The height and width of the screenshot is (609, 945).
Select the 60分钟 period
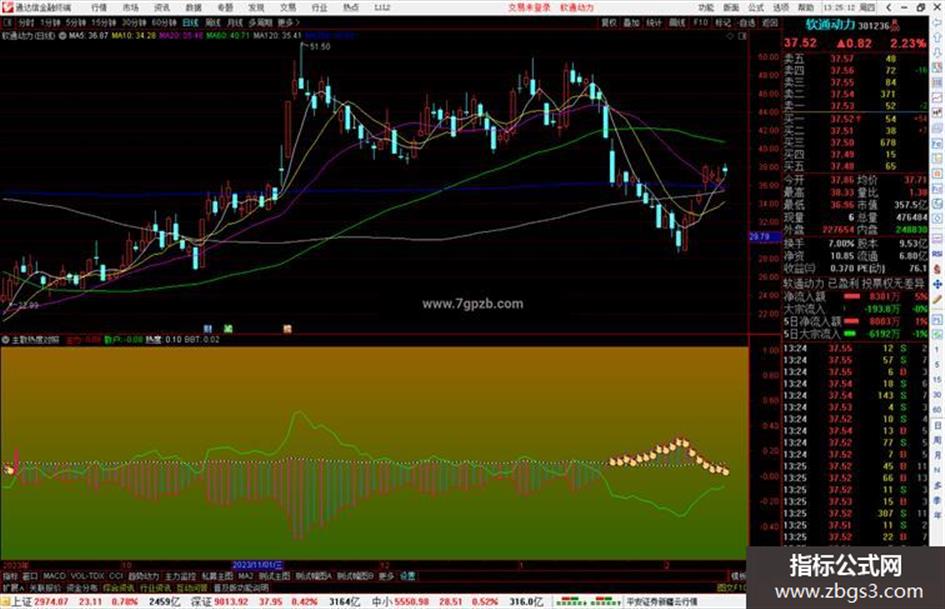point(164,22)
